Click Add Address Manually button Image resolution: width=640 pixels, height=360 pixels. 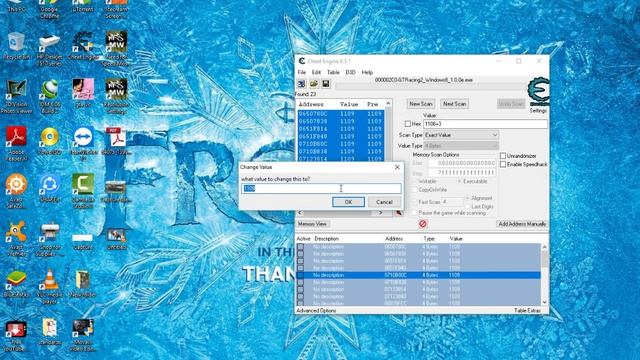(522, 224)
